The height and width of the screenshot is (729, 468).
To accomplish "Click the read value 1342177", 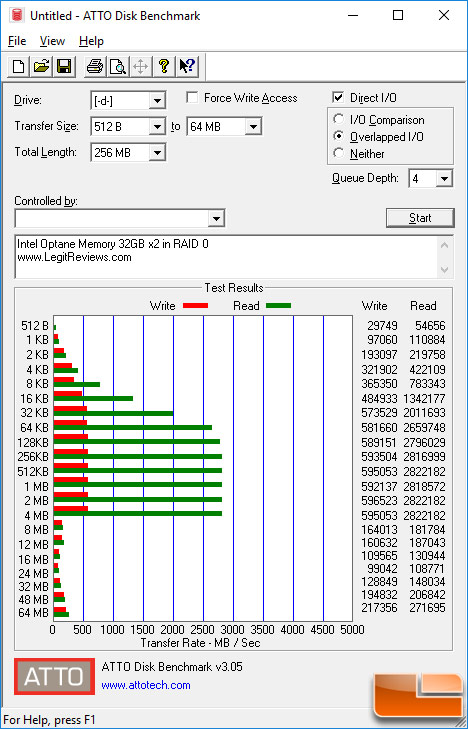I will pos(424,398).
